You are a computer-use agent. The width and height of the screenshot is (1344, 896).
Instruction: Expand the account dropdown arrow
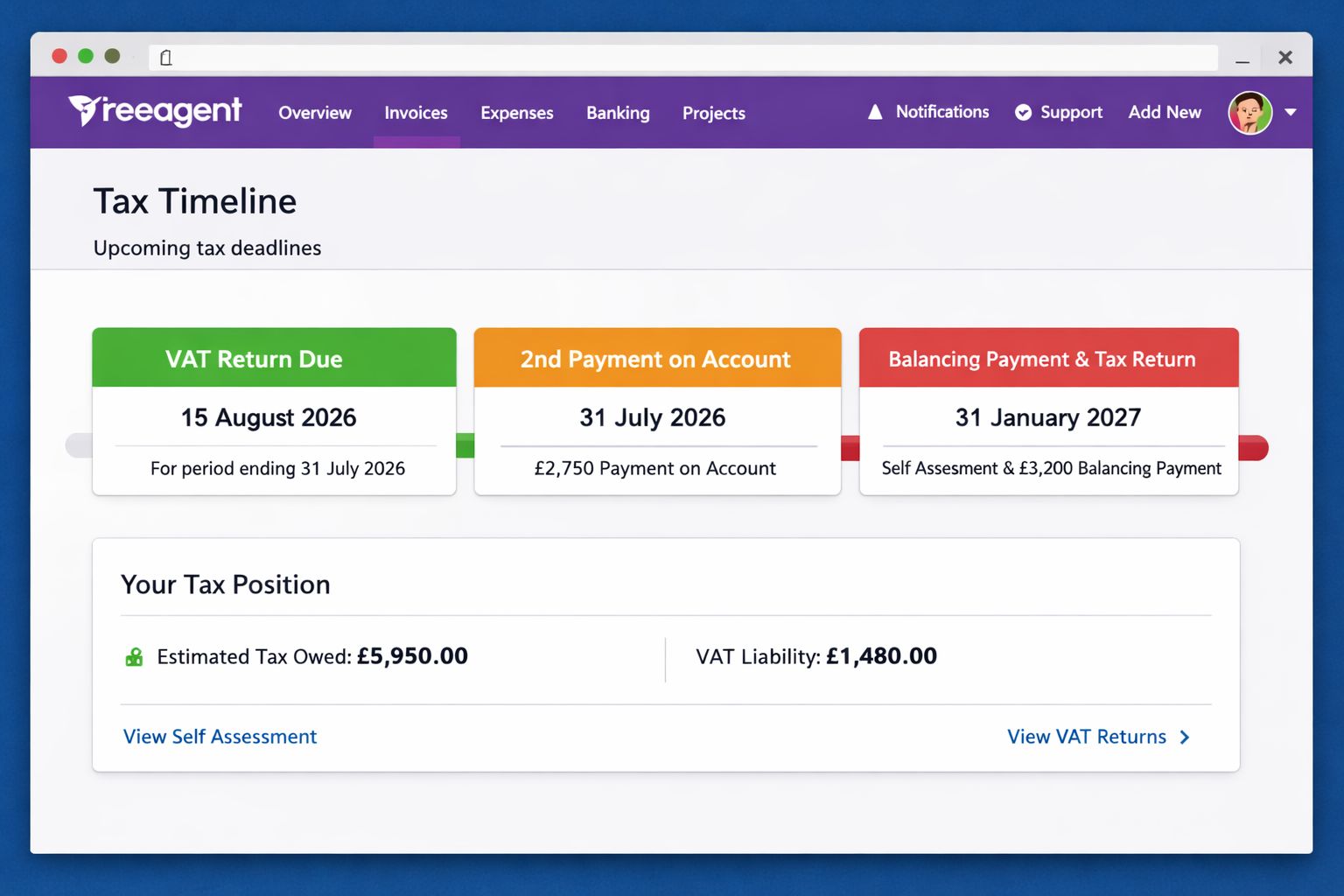point(1290,112)
